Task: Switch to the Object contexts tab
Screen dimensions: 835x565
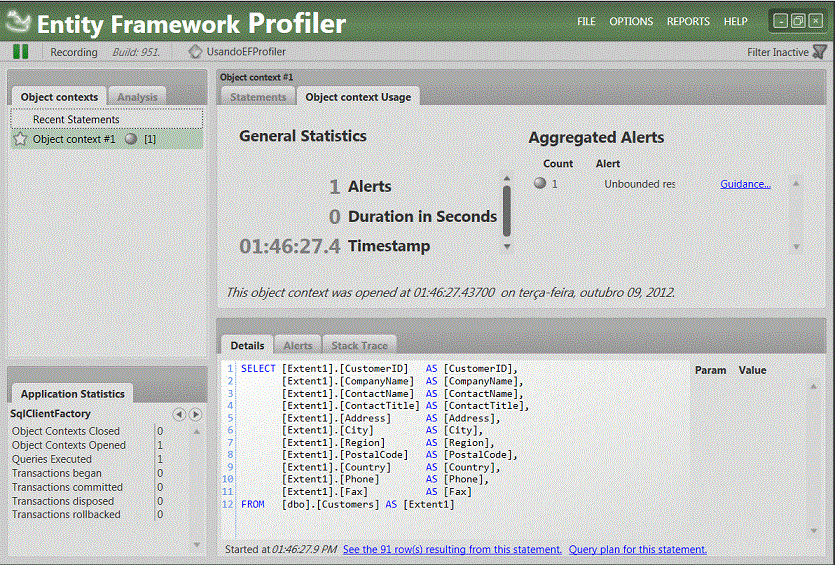Action: click(59, 97)
